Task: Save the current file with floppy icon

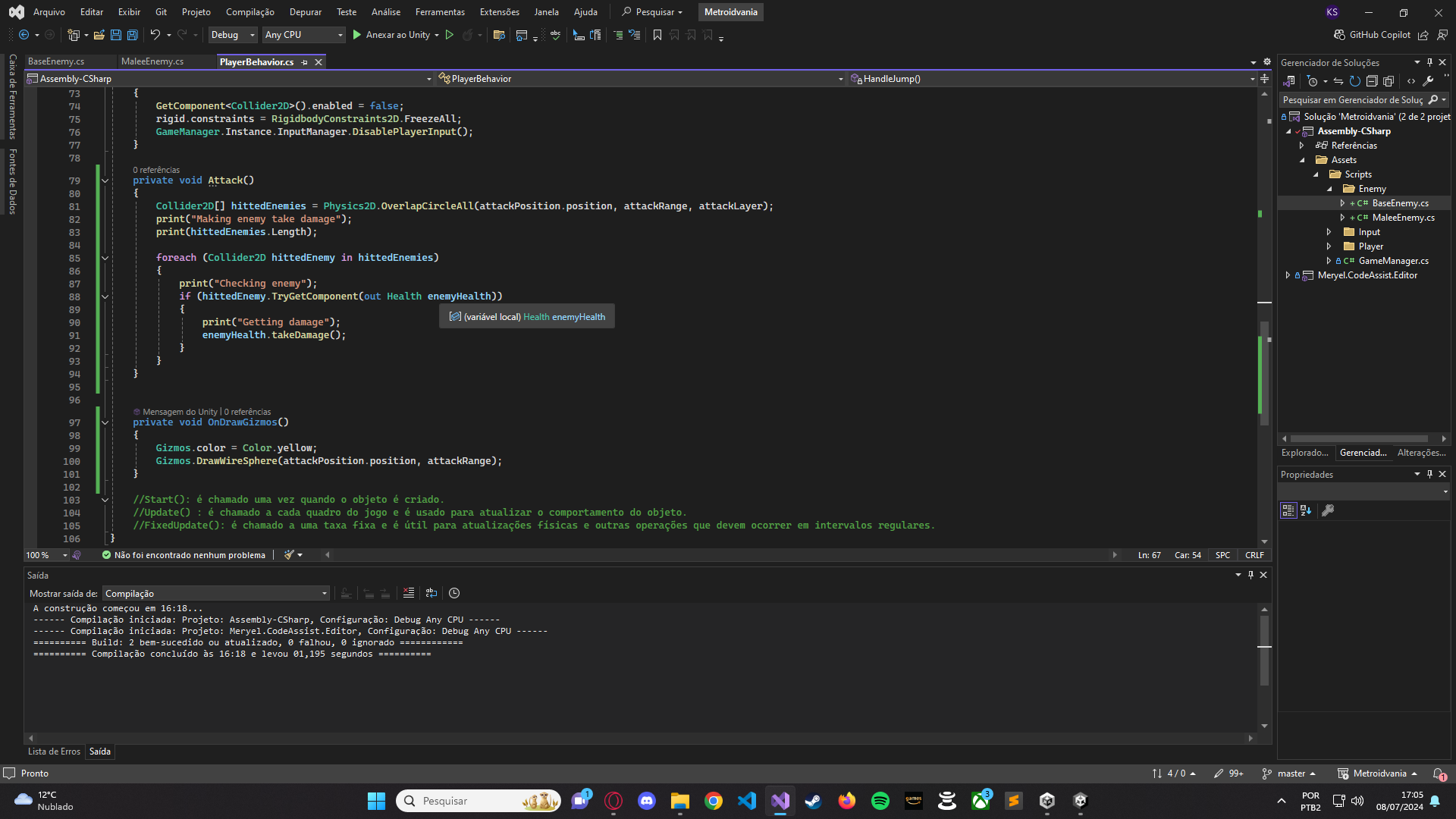Action: (x=115, y=35)
